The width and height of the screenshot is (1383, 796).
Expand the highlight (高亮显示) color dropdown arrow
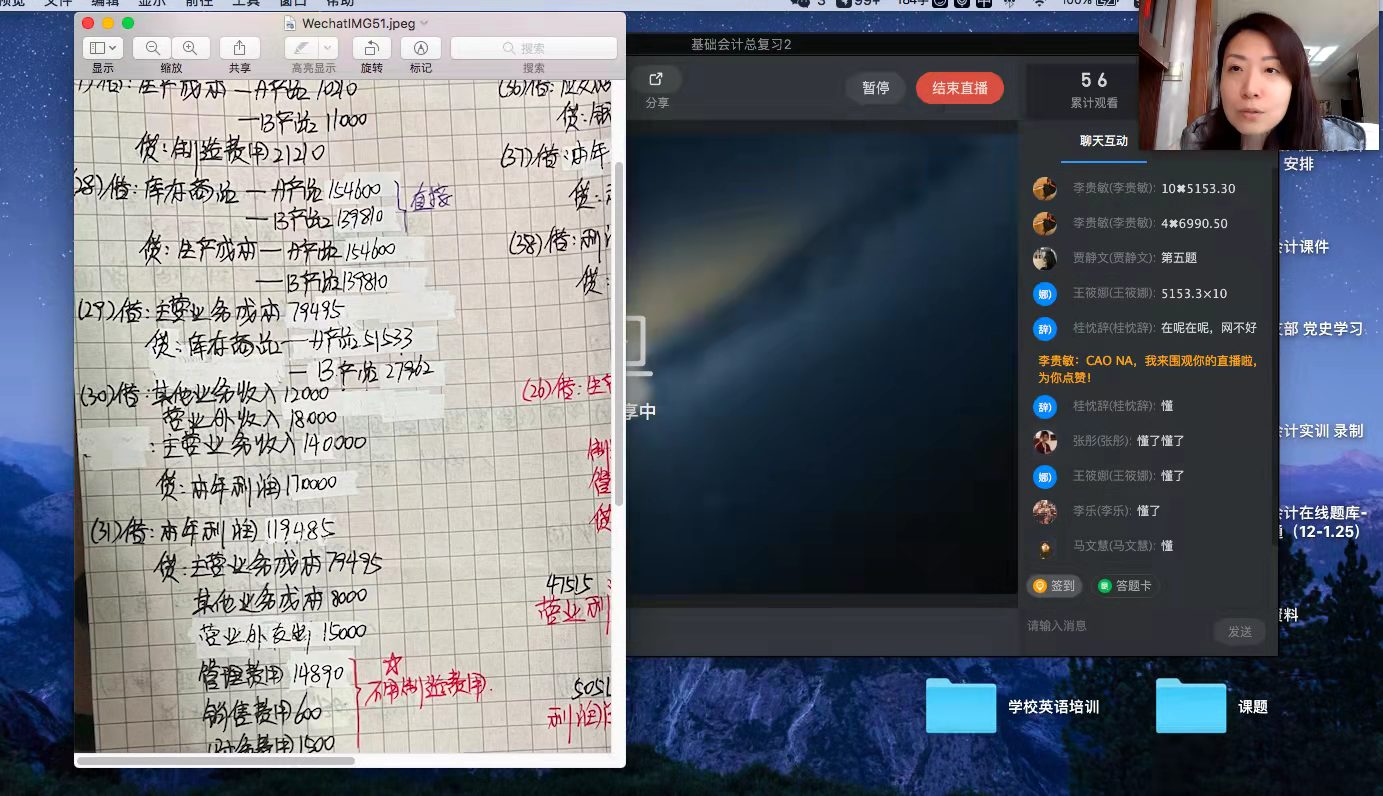(x=328, y=48)
